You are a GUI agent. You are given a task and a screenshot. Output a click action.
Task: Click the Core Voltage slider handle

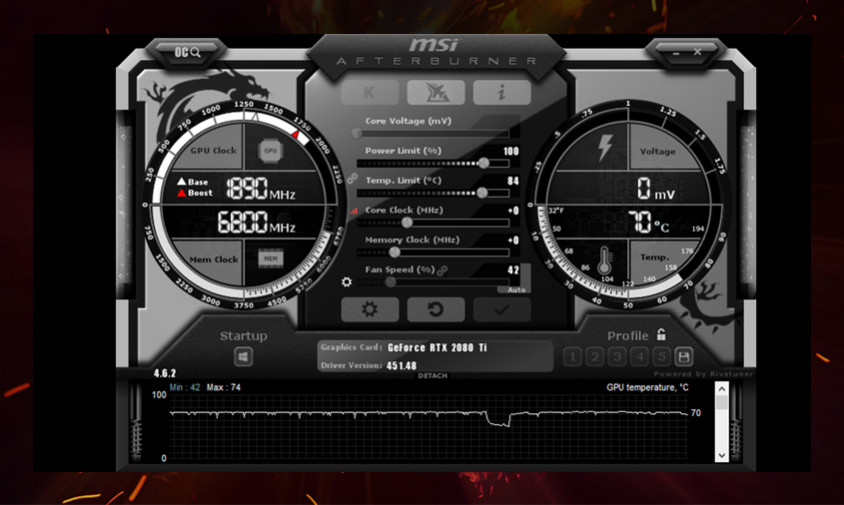357,133
